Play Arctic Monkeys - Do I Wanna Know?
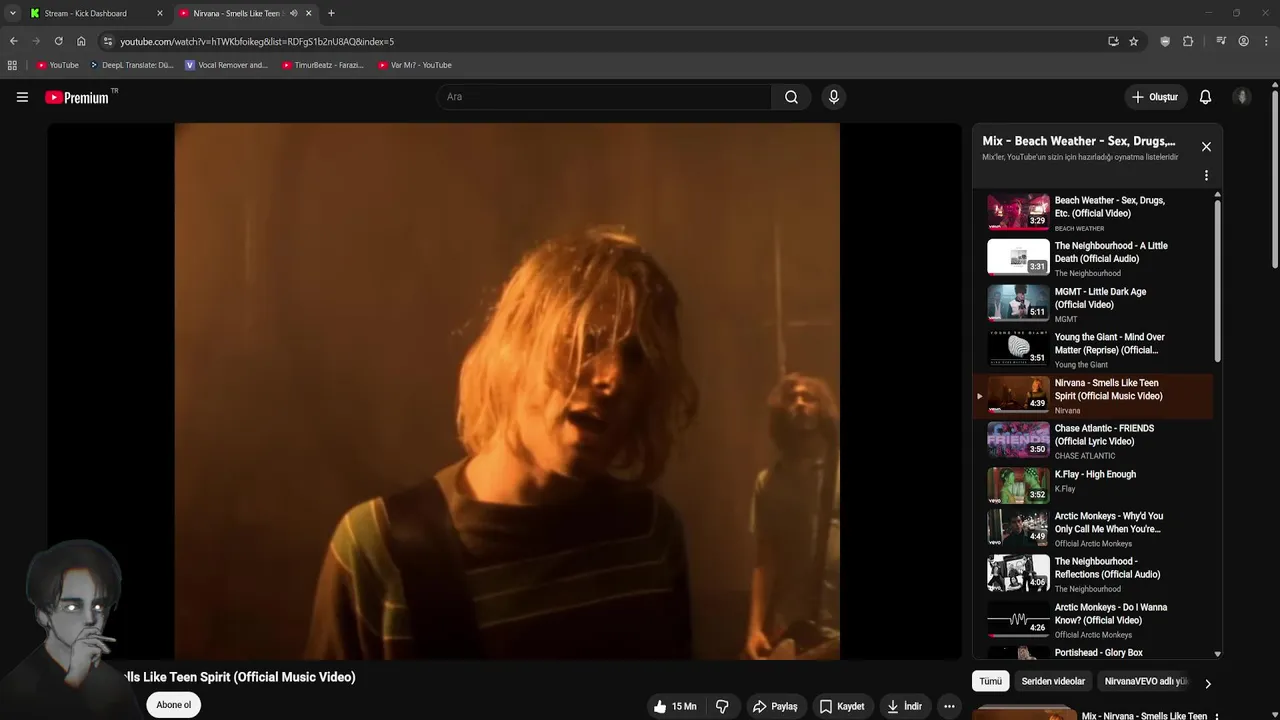1280x720 pixels. 1094,620
